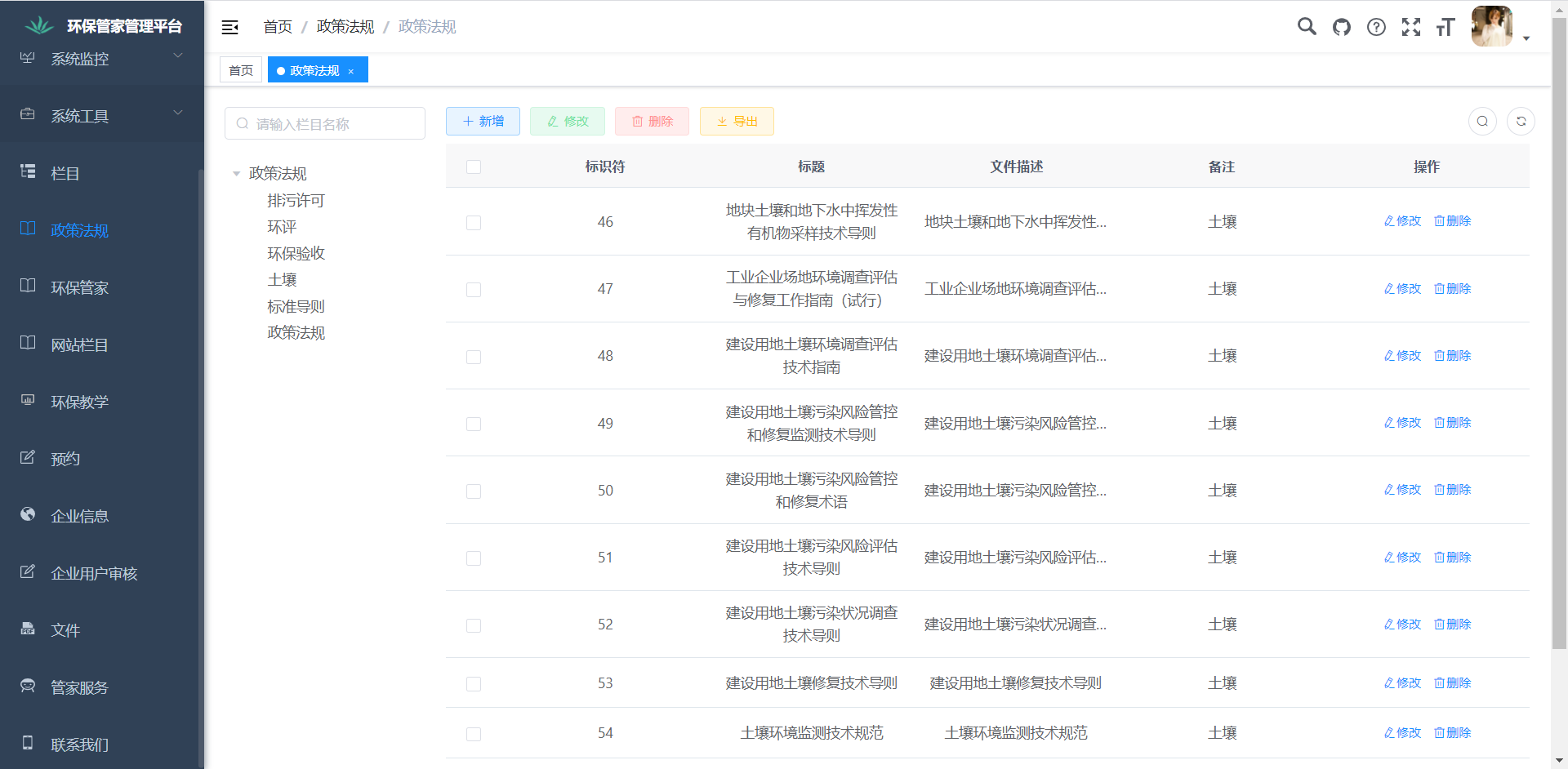
Task: Click 删除 link for row 48
Action: [1453, 356]
